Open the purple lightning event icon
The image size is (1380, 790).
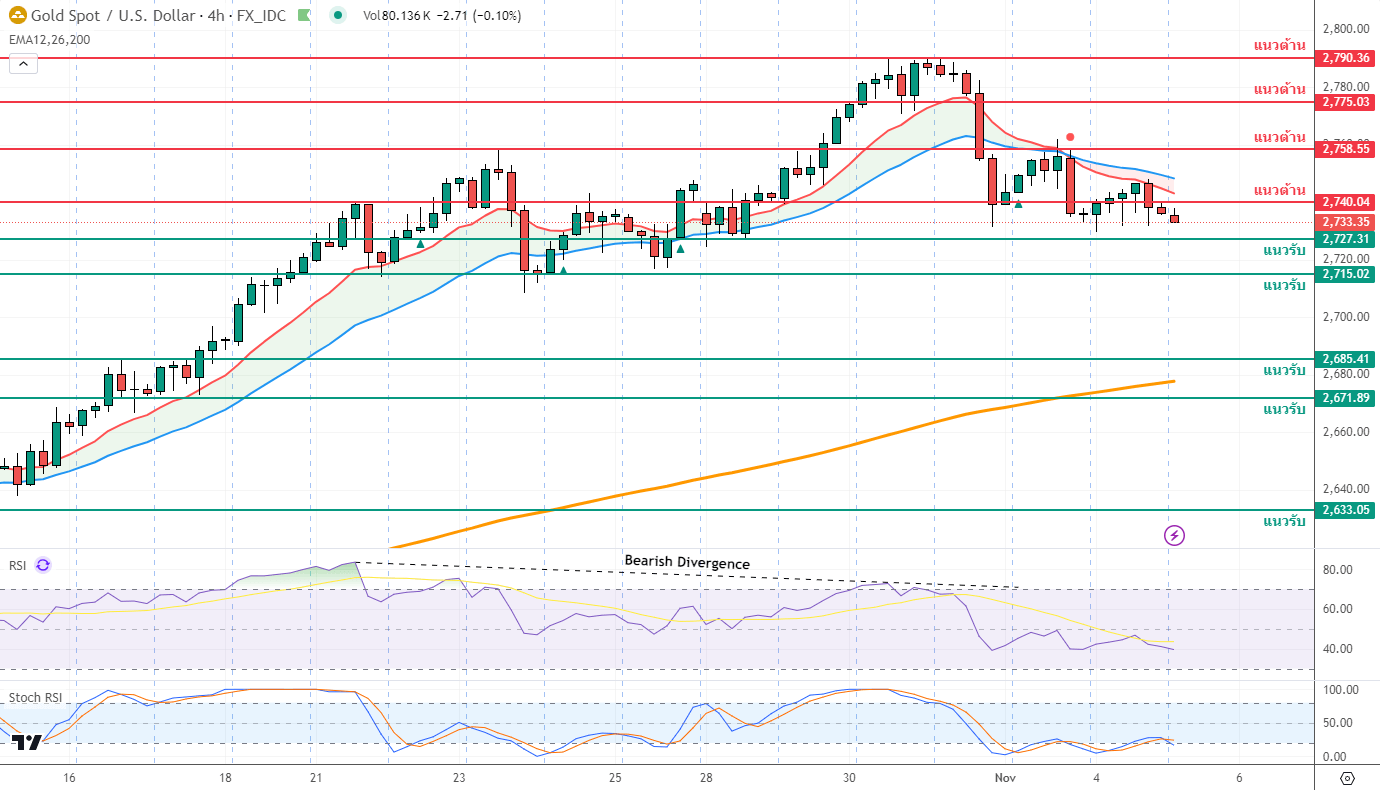click(x=1175, y=536)
